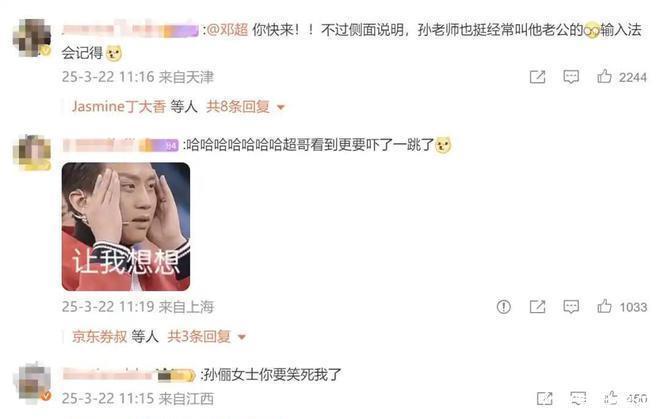660x419 pixels.
Task: Repost the Shanghai comment using share icon
Action: tap(538, 307)
